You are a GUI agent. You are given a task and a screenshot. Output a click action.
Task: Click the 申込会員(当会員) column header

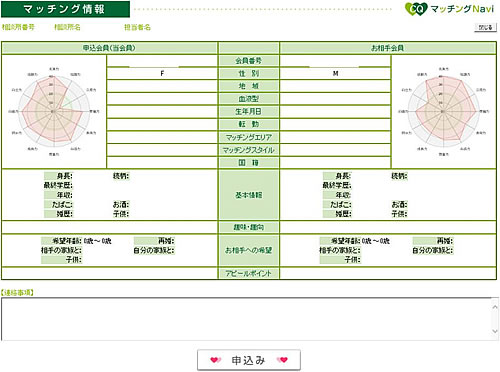click(109, 48)
